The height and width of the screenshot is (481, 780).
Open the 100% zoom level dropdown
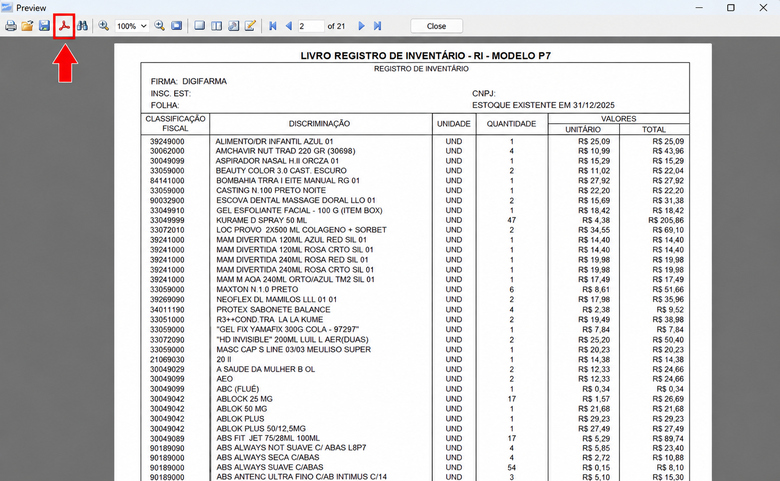click(x=132, y=26)
